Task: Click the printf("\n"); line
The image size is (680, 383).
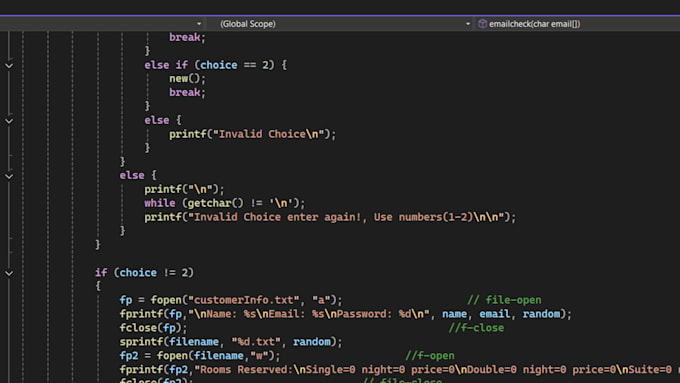Action: (x=184, y=190)
